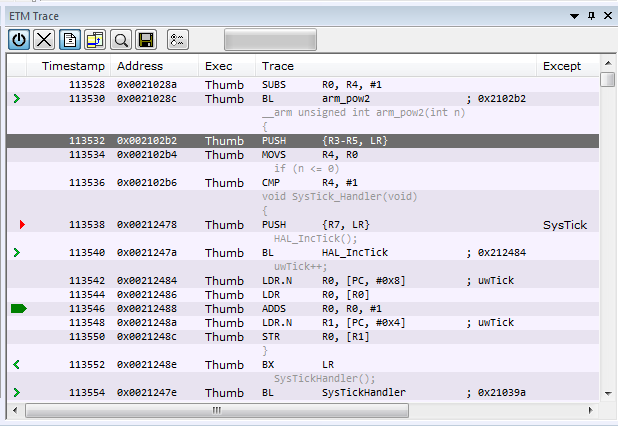Click the Timestamp column header
This screenshot has height=426, width=618.
[71, 66]
